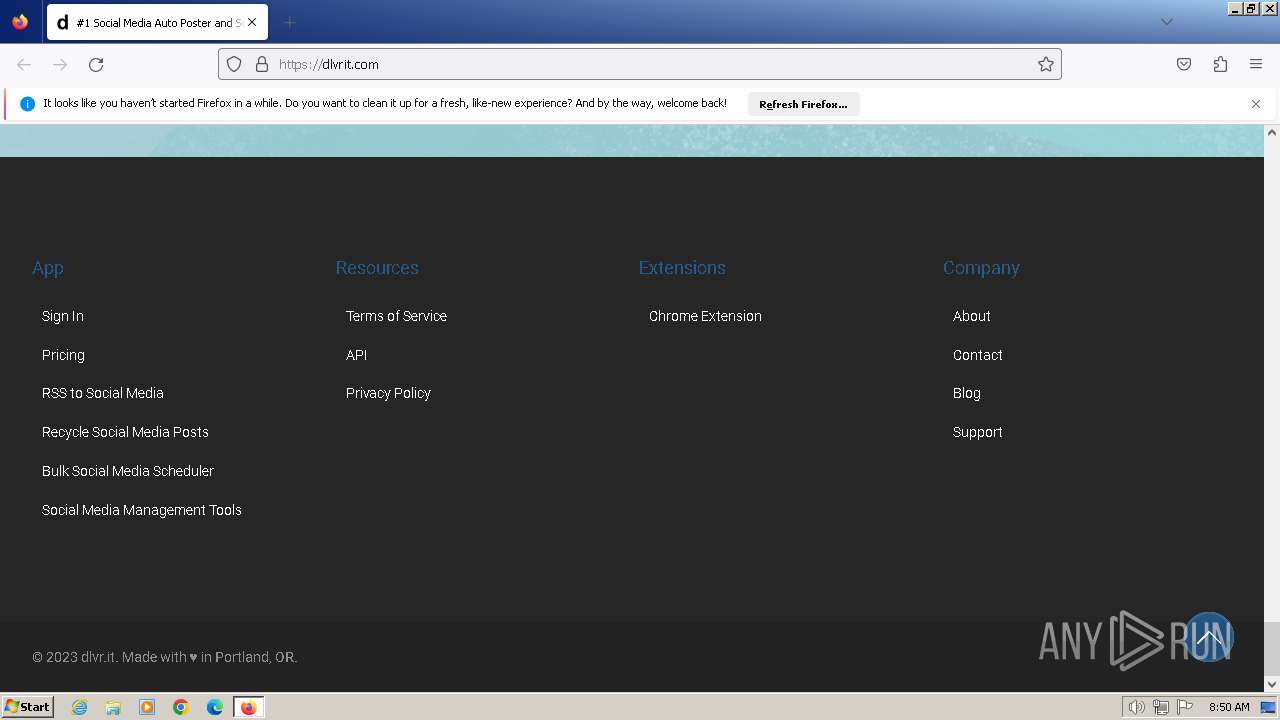The height and width of the screenshot is (720, 1280).
Task: Click the App footer heading
Action: tap(48, 268)
